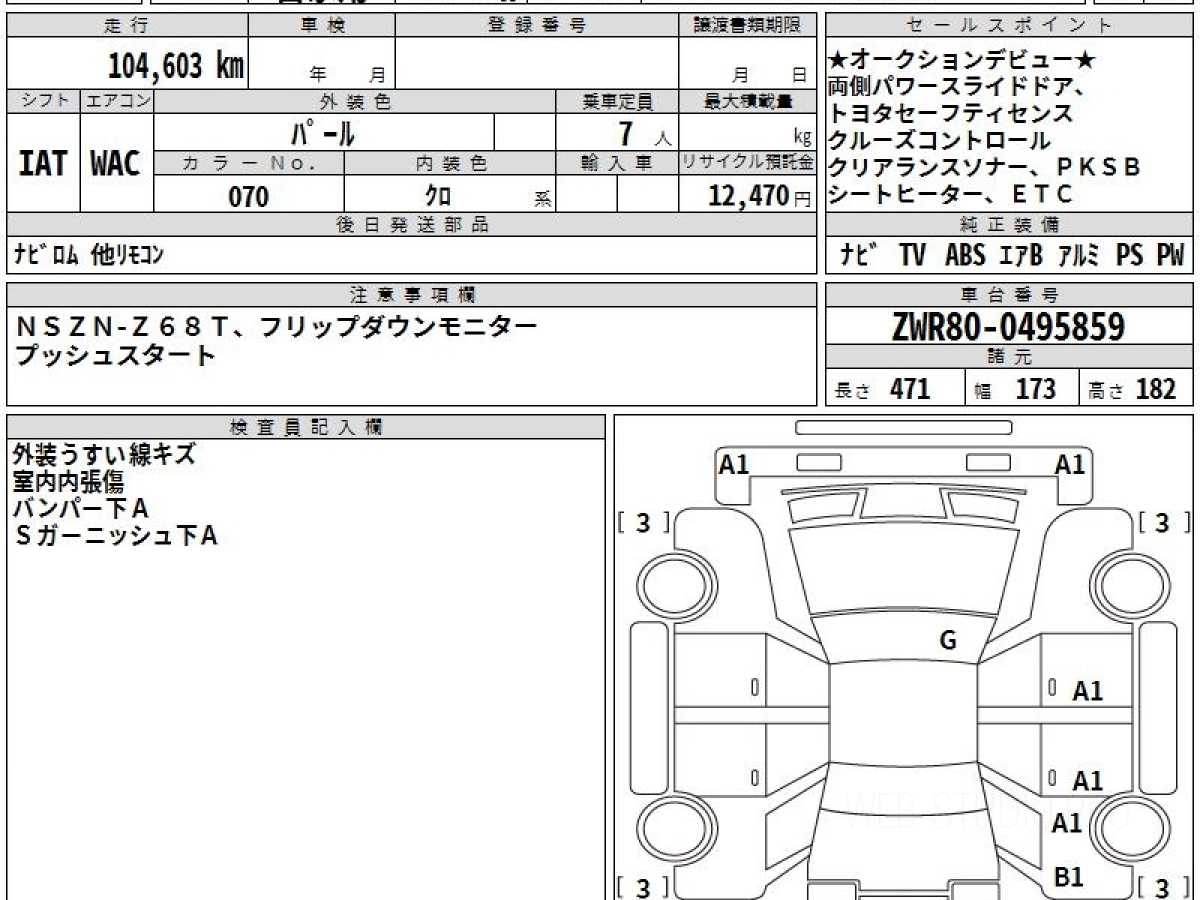Click the トヨタセーフティセンス line
Screen dimensions: 1200x900
[951, 113]
